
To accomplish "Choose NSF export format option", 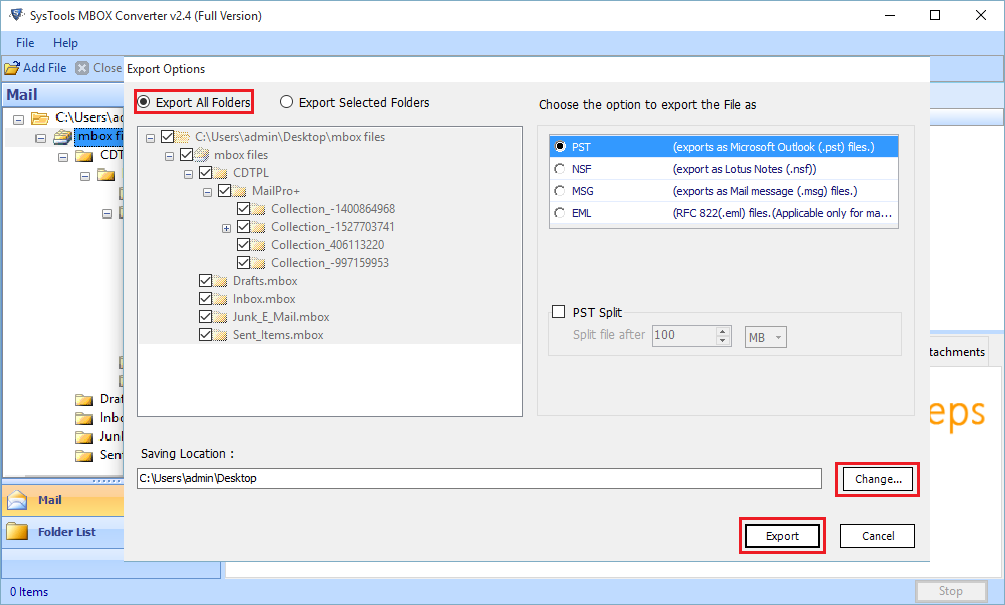I will click(560, 169).
